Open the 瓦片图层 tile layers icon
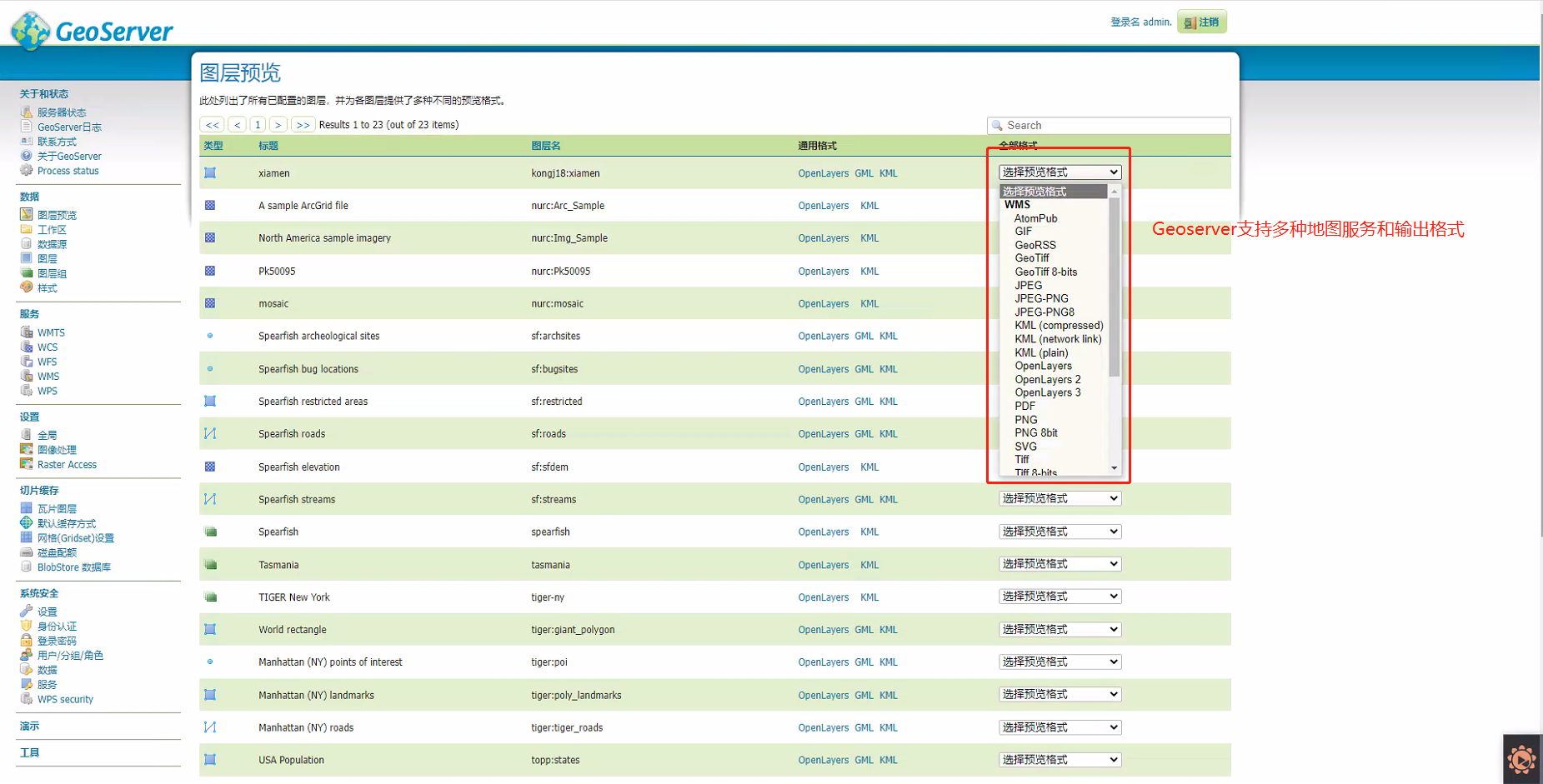The height and width of the screenshot is (784, 1543). click(x=28, y=508)
